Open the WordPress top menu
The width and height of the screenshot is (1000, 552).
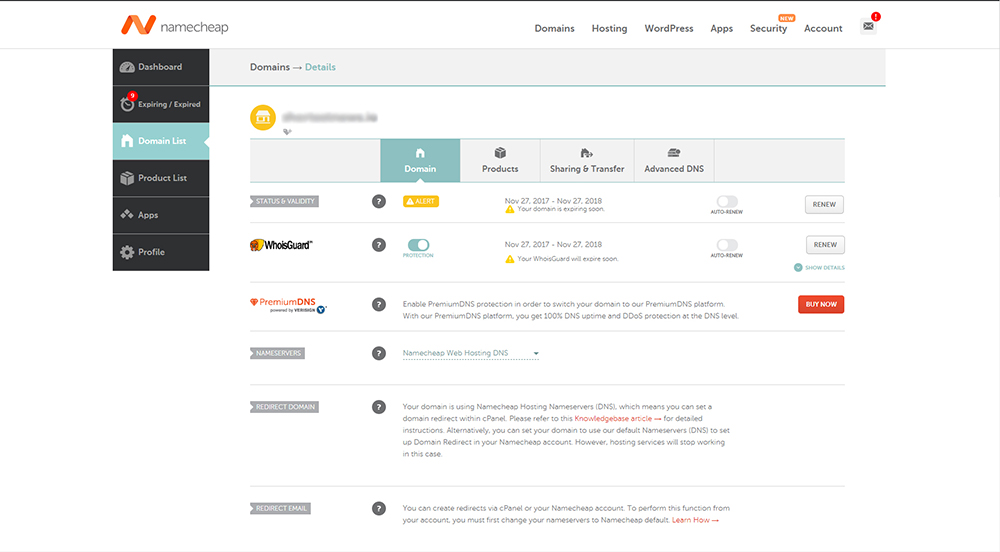668,29
